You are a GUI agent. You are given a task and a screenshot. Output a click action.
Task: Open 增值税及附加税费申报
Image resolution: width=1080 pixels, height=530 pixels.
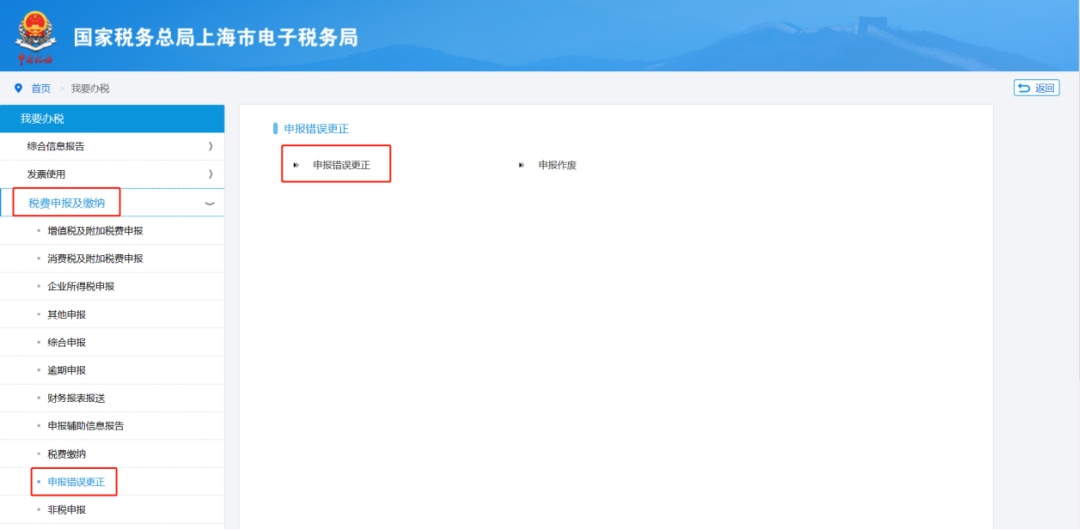coord(95,231)
